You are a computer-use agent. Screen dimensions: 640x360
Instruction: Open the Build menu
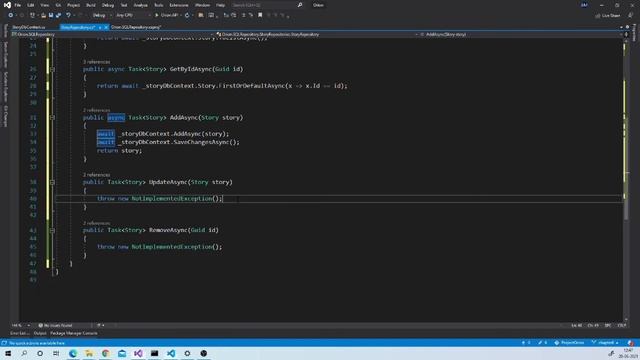click(91, 5)
